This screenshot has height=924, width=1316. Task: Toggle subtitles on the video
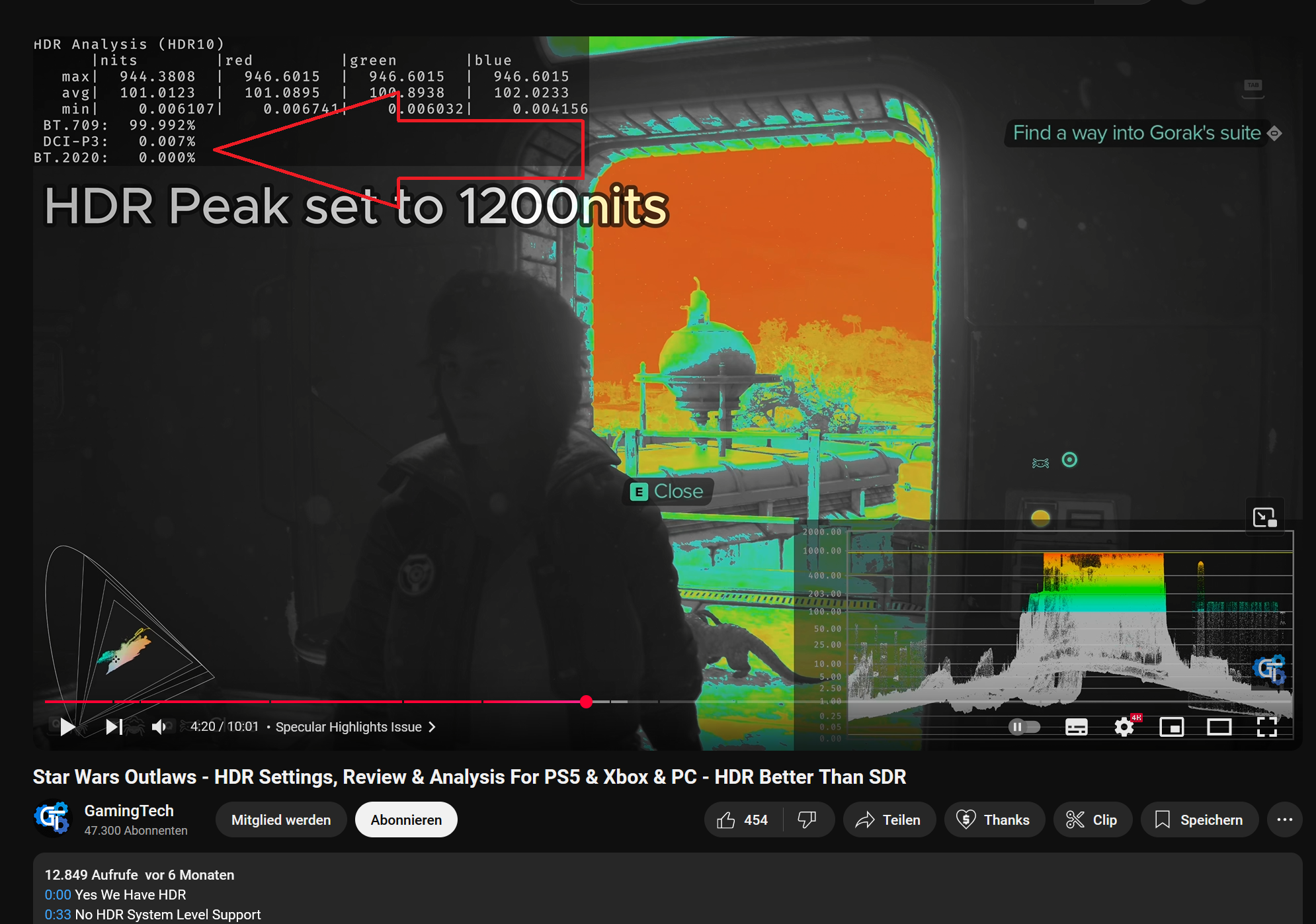tap(1076, 727)
